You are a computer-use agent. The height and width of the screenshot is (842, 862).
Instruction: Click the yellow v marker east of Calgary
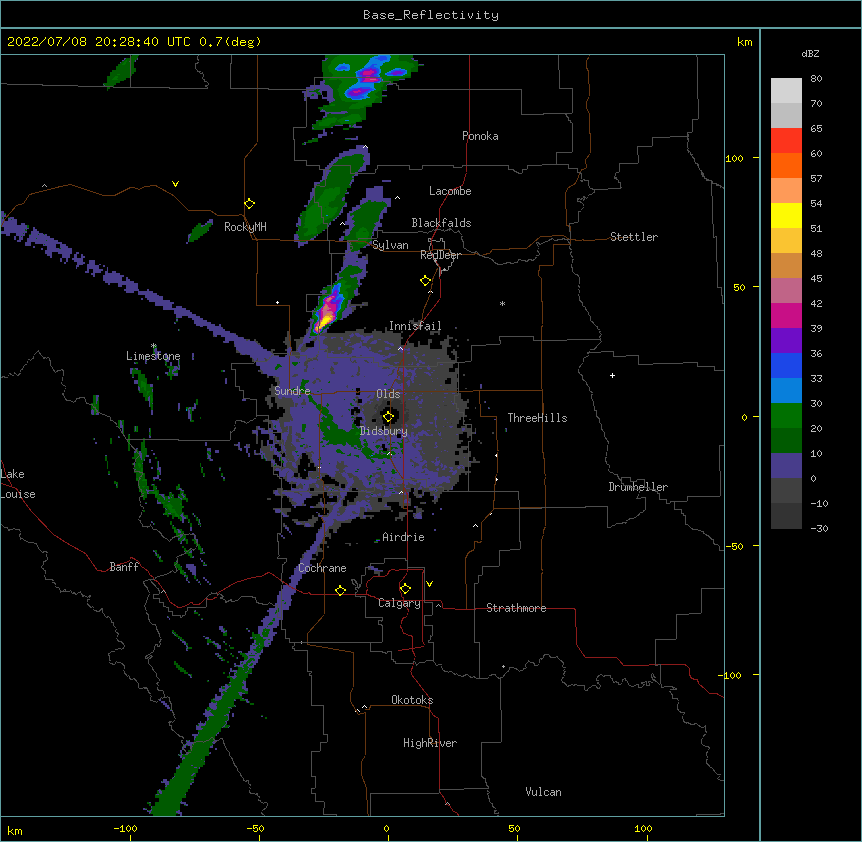[x=429, y=584]
